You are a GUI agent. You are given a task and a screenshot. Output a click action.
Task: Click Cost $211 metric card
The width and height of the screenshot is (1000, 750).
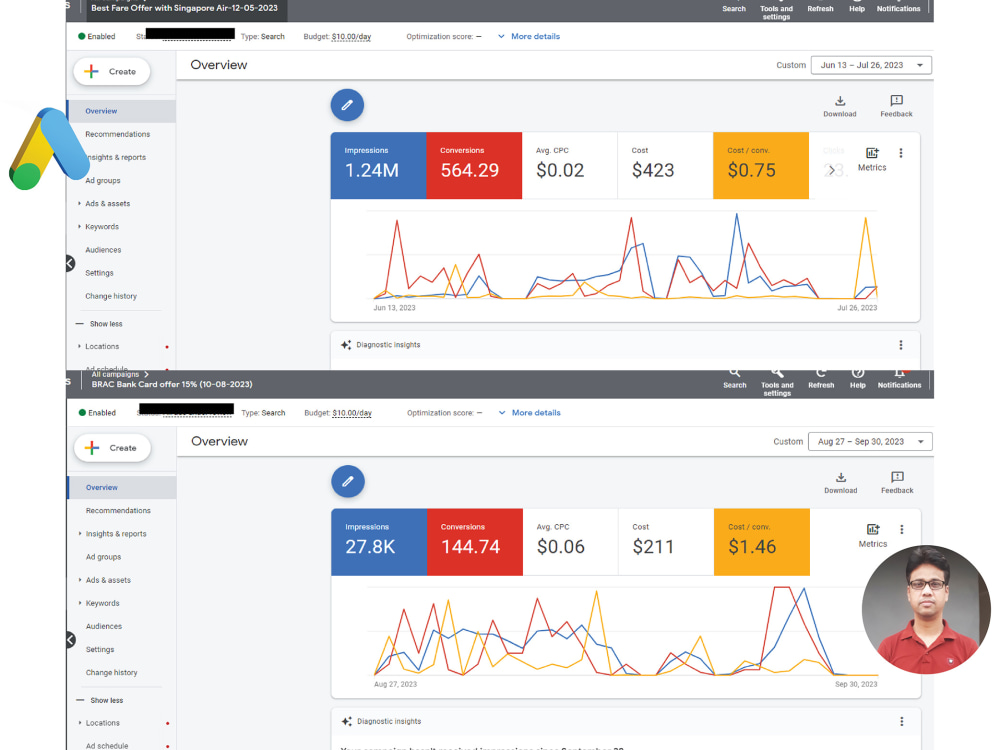click(666, 542)
